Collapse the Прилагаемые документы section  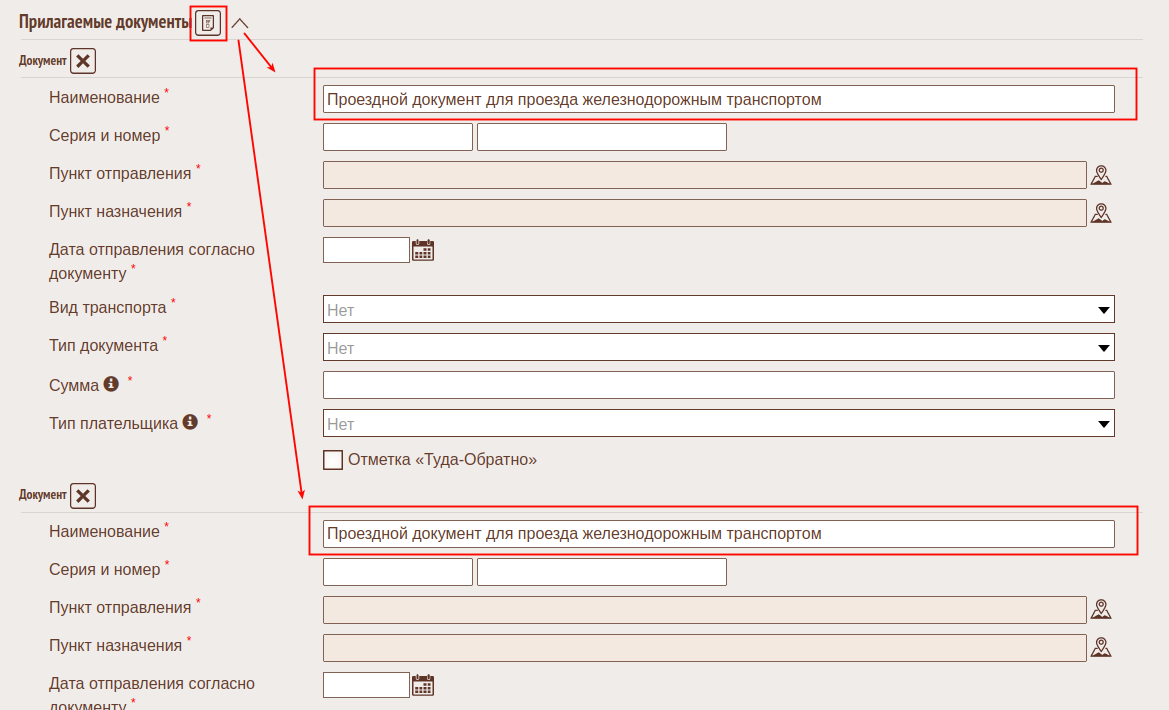click(x=240, y=23)
